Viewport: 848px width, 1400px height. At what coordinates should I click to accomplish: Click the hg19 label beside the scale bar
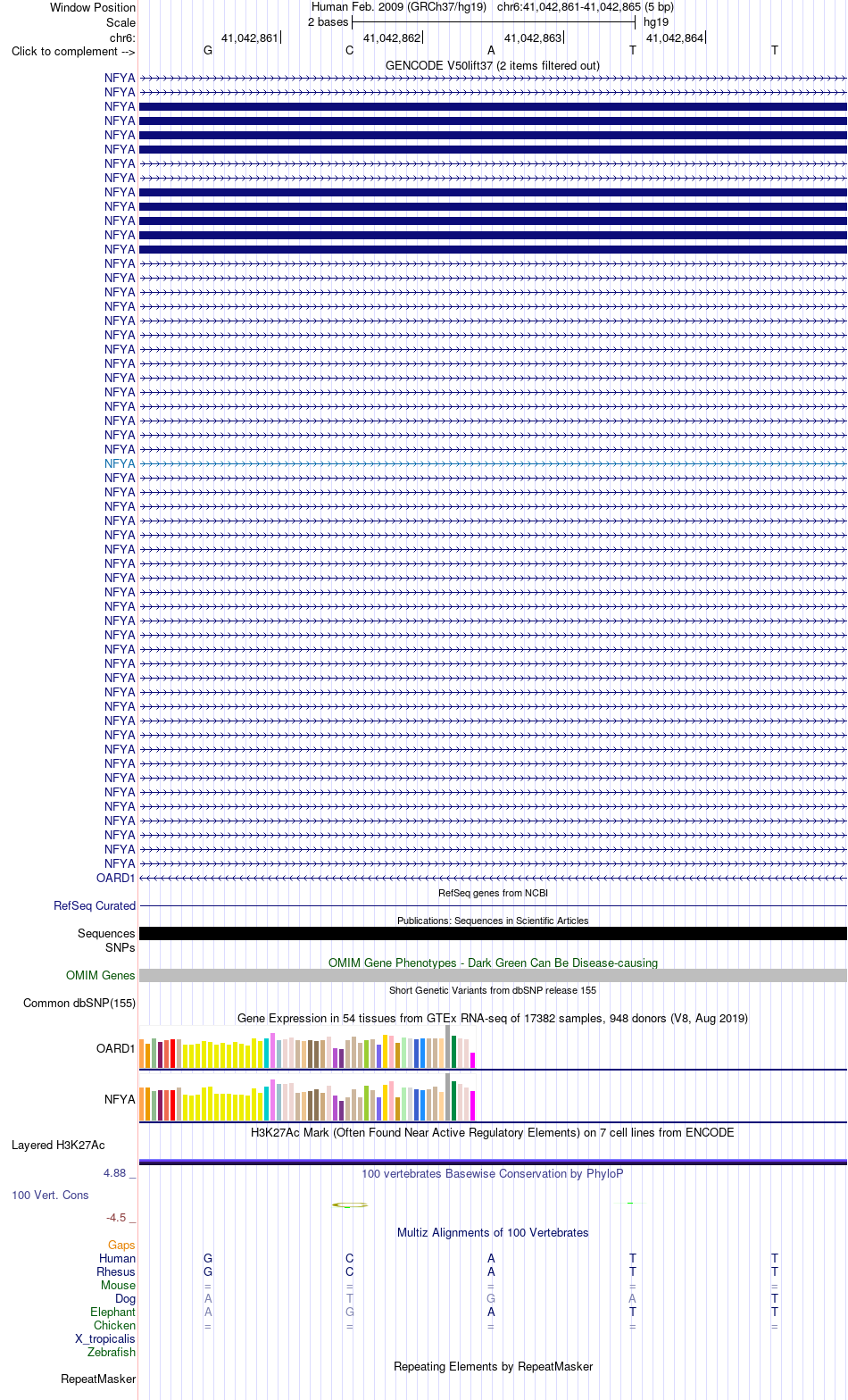pos(656,21)
